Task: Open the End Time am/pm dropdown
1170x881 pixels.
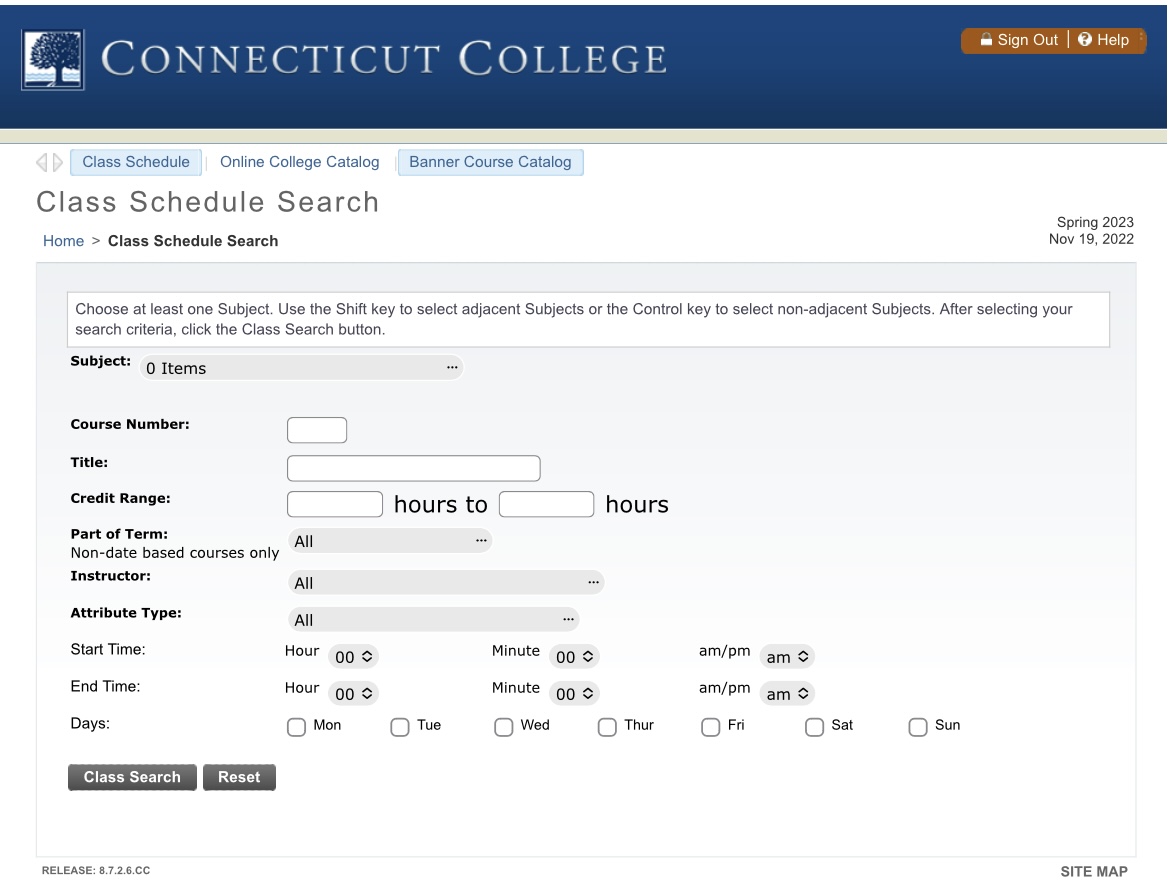Action: point(786,692)
